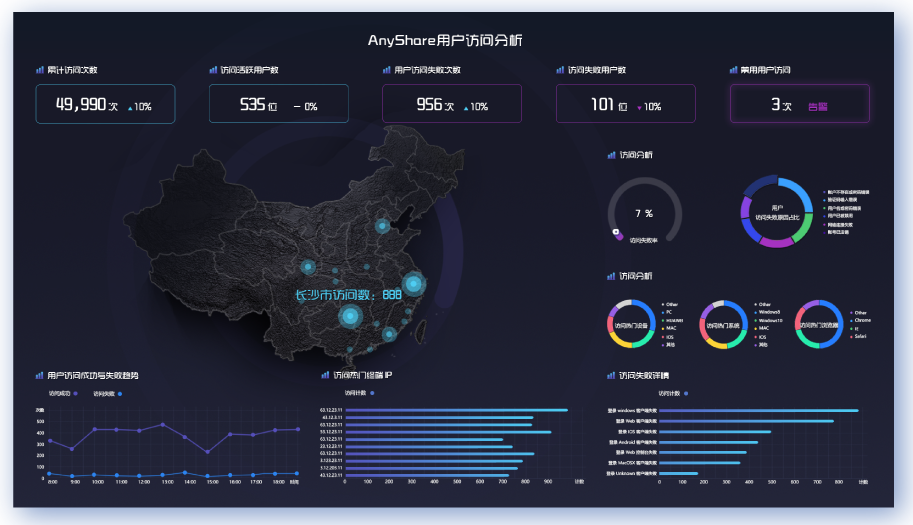This screenshot has width=913, height=525.
Task: Click the 用户已被禁用 legend entry
Action: [838, 216]
